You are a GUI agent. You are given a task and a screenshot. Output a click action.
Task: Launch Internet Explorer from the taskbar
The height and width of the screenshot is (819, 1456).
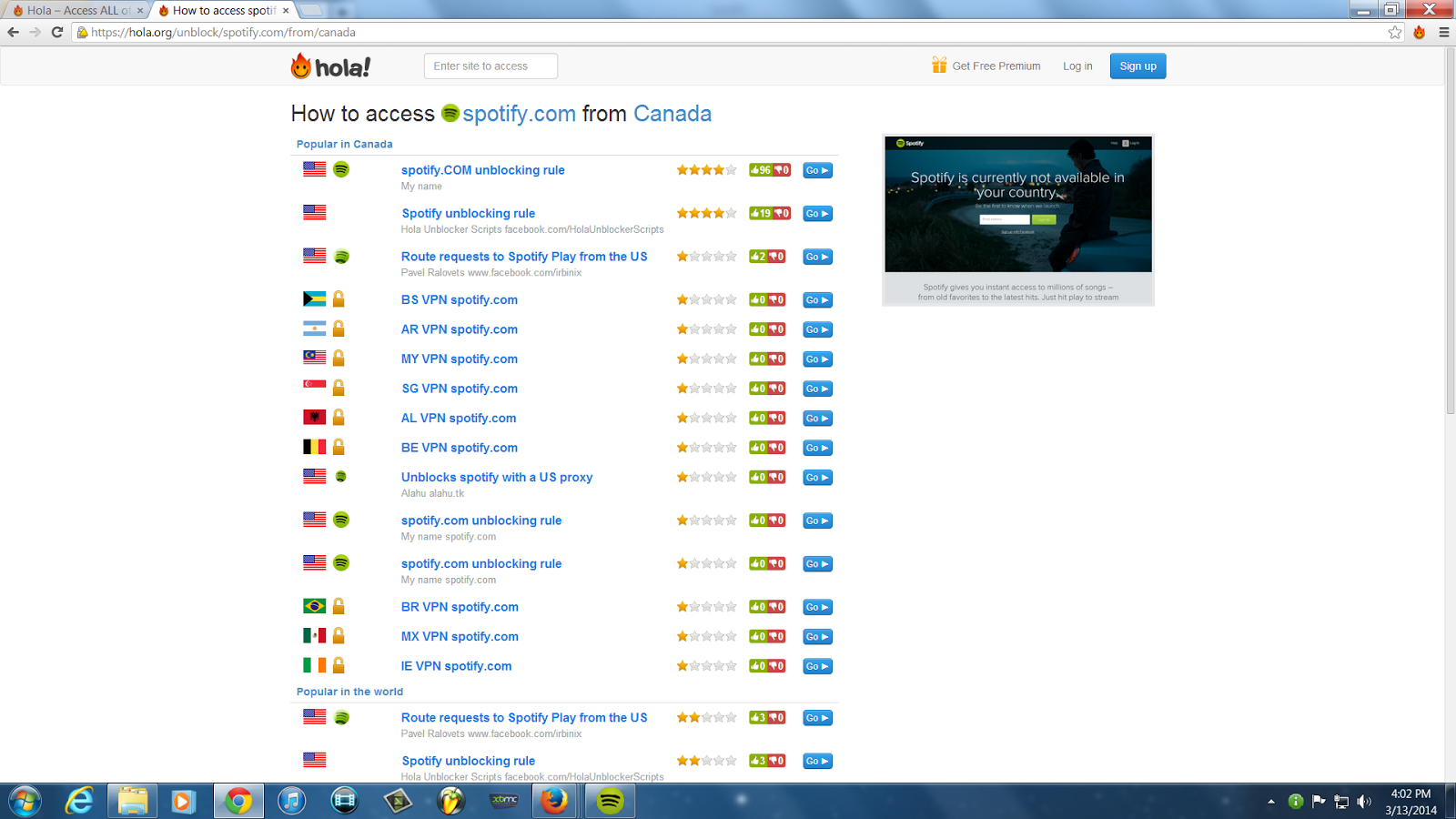(x=79, y=801)
